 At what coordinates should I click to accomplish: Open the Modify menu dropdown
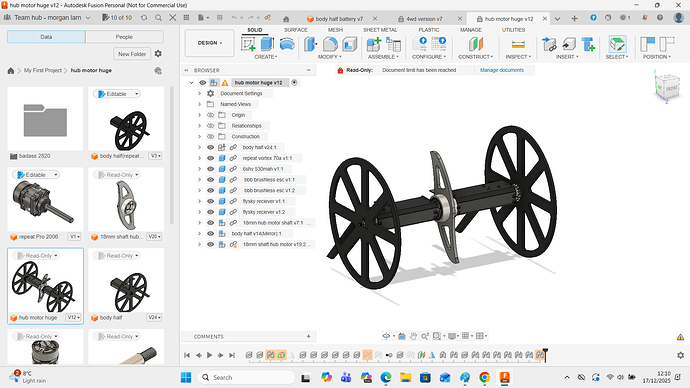pos(330,57)
